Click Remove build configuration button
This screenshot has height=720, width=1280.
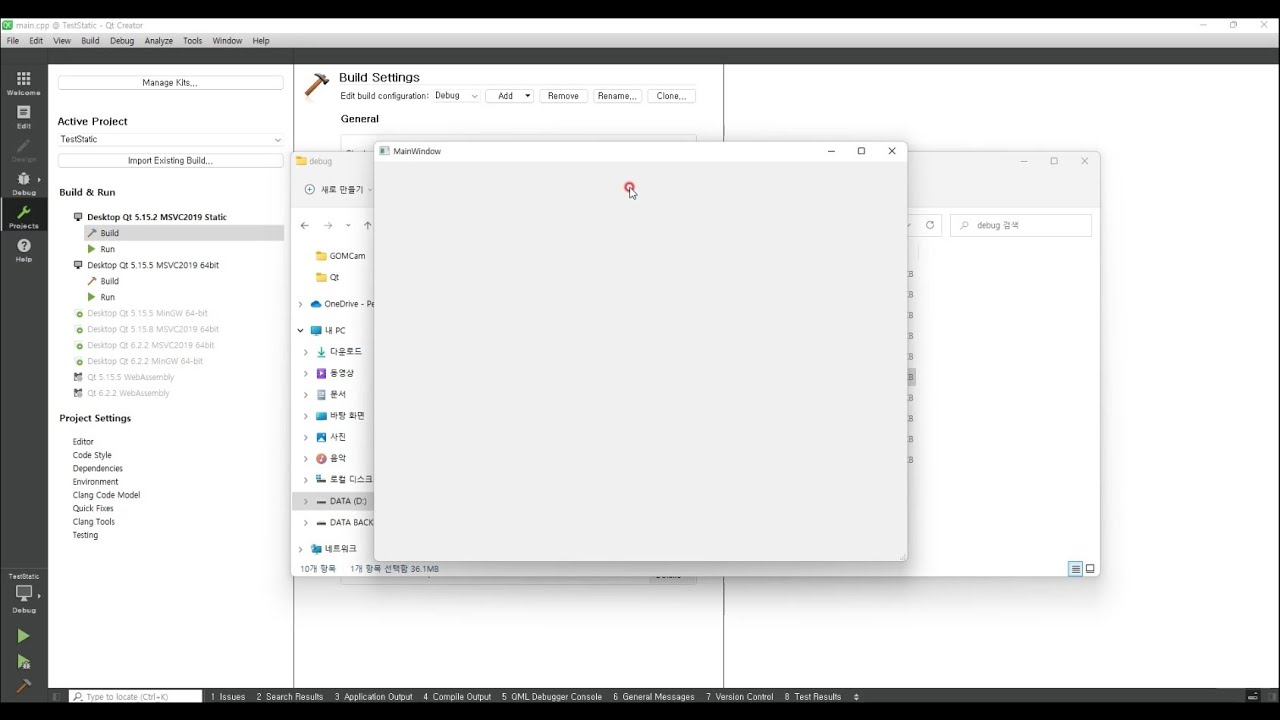click(x=563, y=96)
